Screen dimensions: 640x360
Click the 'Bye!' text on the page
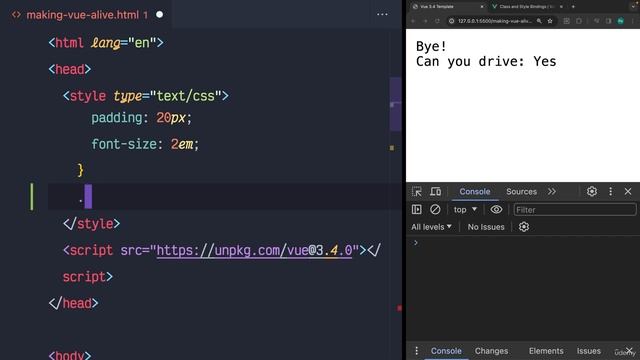431,46
